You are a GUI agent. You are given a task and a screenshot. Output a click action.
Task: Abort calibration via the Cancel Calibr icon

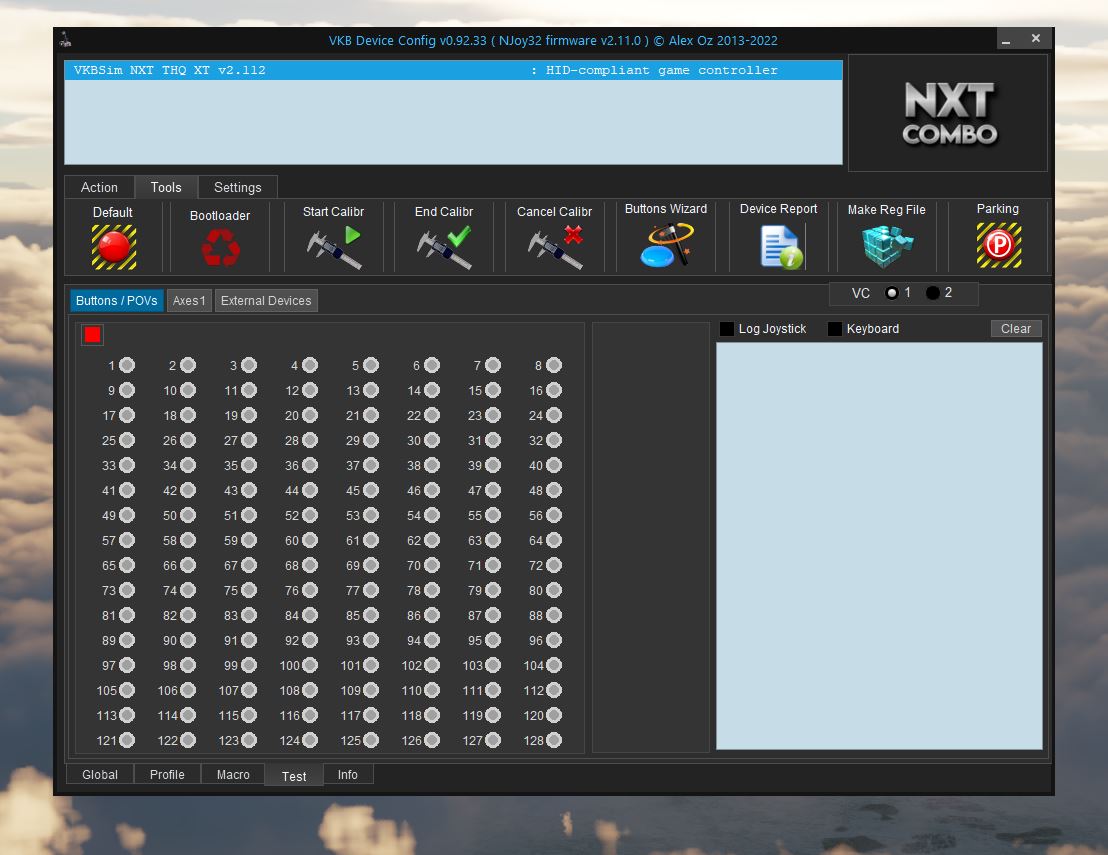pos(555,247)
